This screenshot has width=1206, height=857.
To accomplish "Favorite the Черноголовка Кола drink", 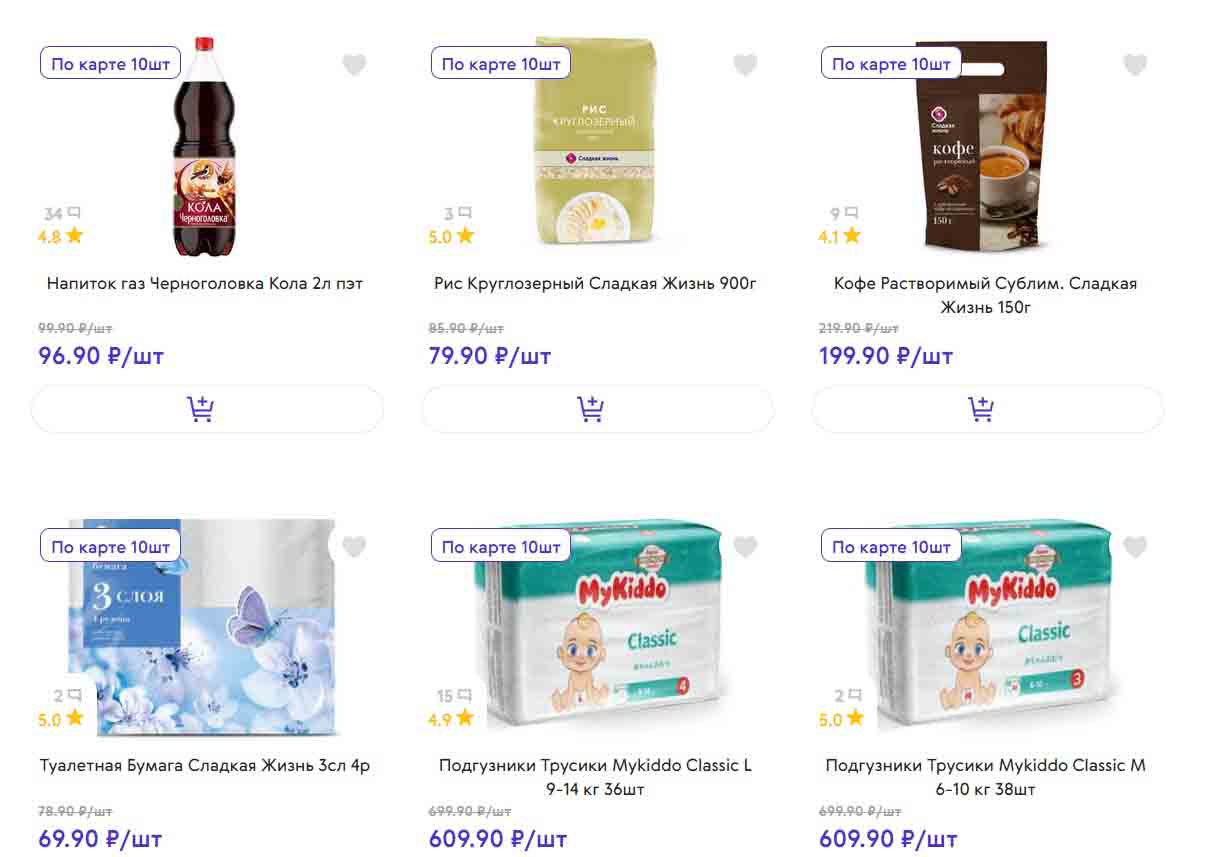I will (x=354, y=65).
